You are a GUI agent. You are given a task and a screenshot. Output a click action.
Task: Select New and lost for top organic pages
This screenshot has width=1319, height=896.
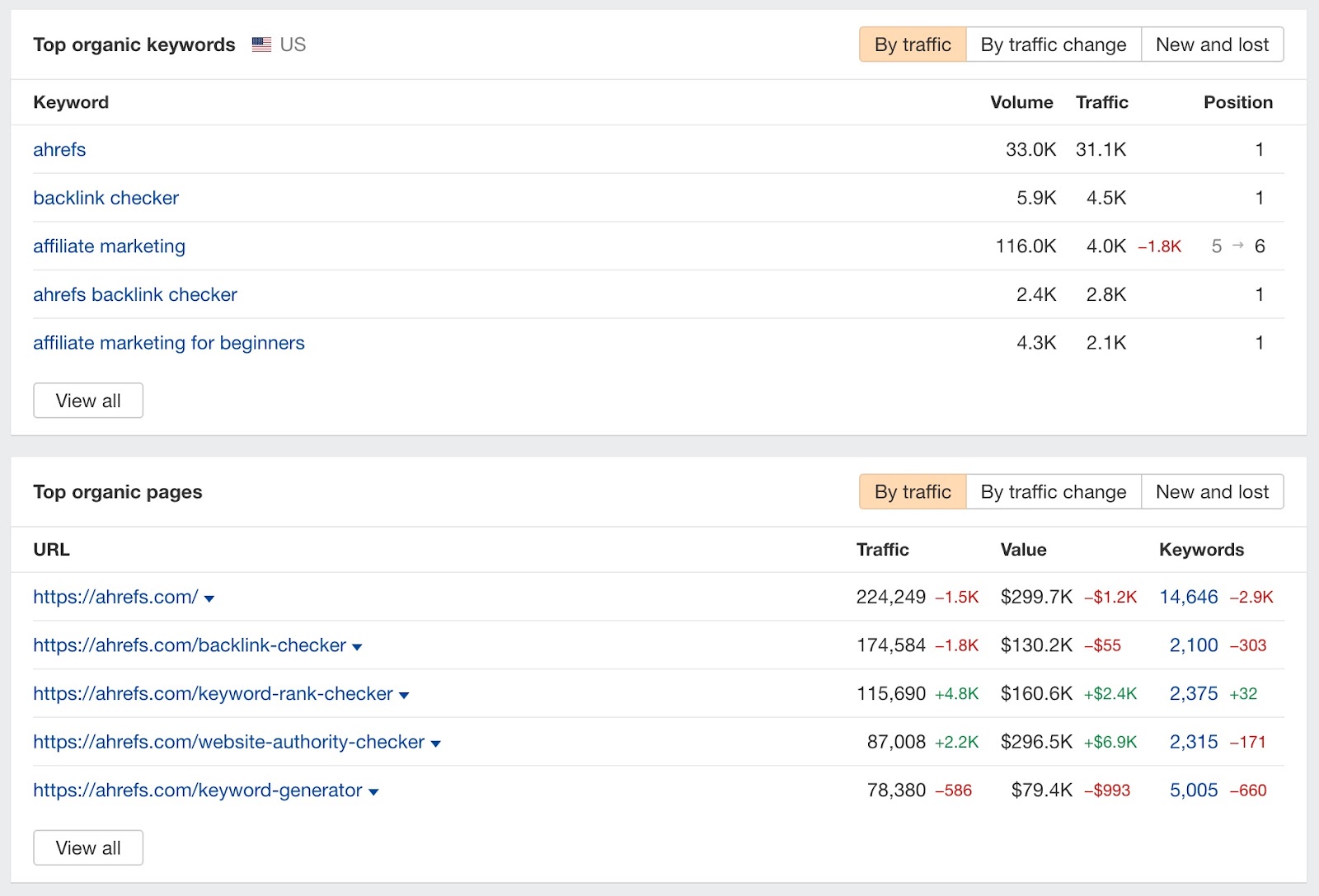coord(1212,491)
